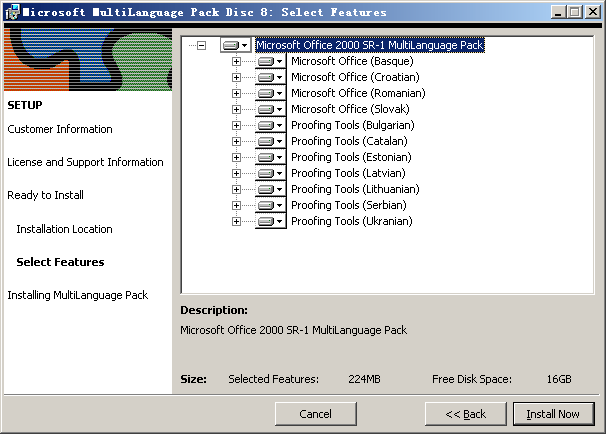Click the drive icon for Proofing Tools (Catalan)
This screenshot has width=606, height=434.
[x=270, y=142]
